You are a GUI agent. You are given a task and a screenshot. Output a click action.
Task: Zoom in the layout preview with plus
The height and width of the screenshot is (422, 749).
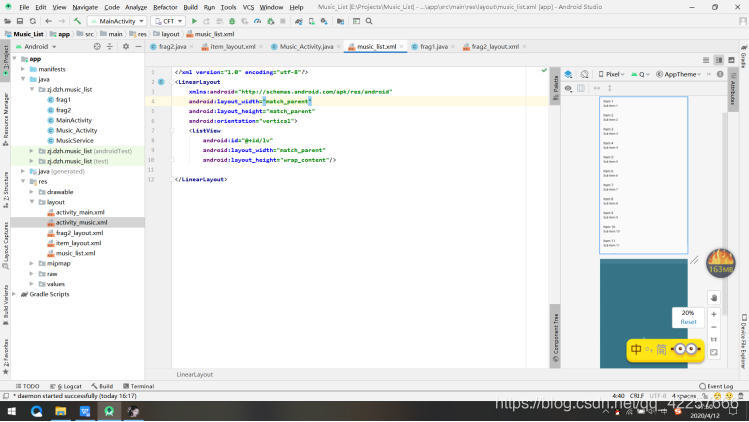pyautogui.click(x=713, y=314)
